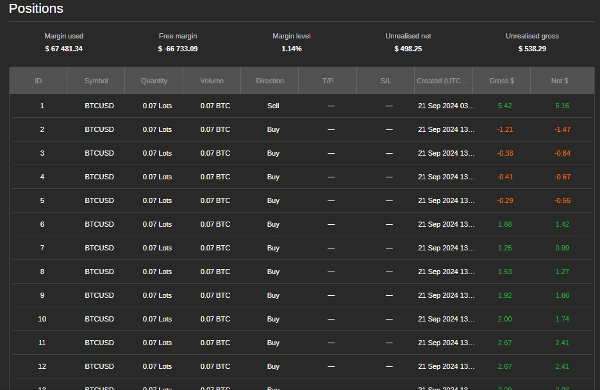
Task: Click gross value 2.00 in position 10
Action: (x=505, y=319)
